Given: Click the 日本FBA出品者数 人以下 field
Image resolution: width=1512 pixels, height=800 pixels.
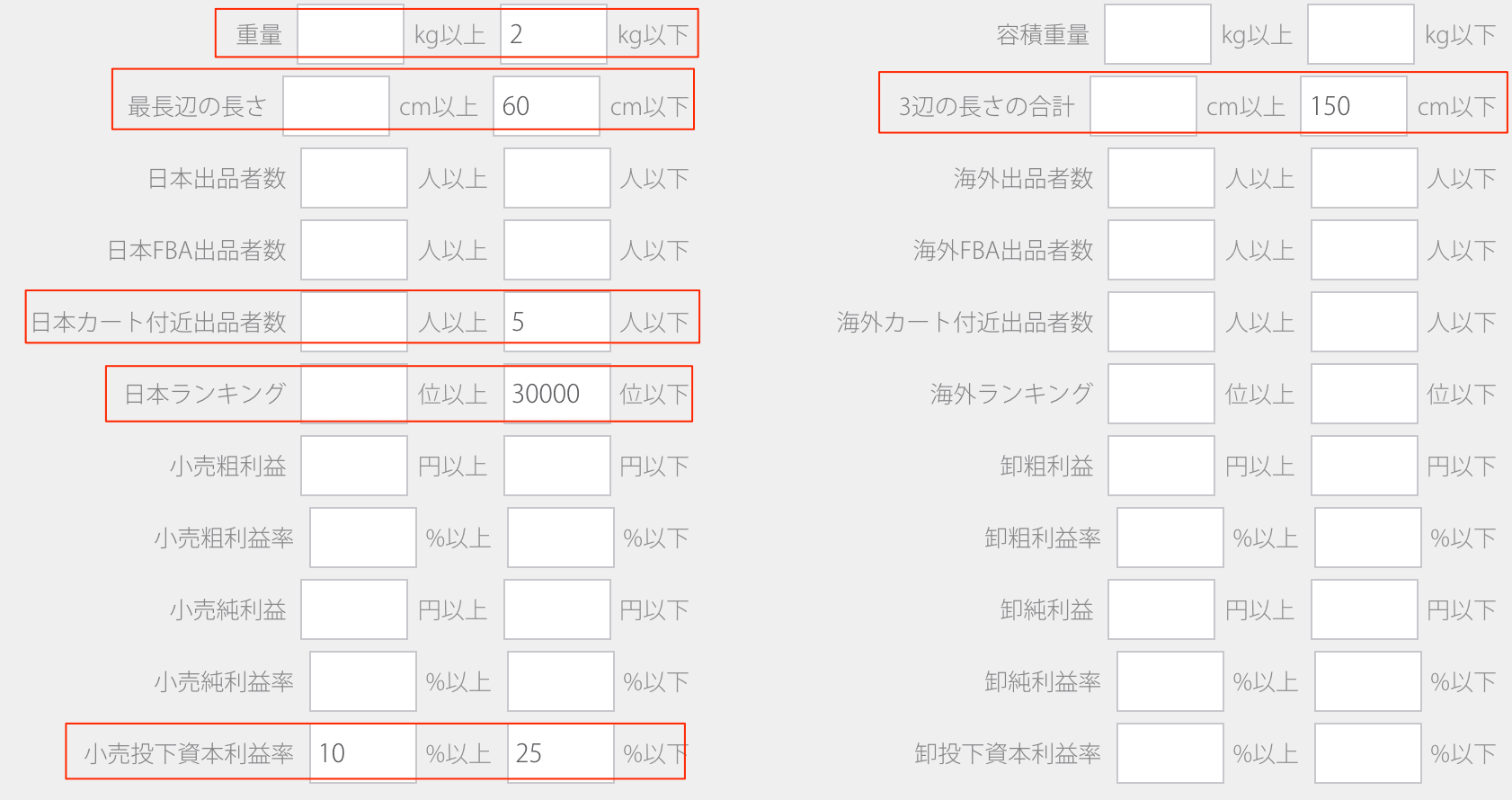Looking at the screenshot, I should tap(556, 250).
